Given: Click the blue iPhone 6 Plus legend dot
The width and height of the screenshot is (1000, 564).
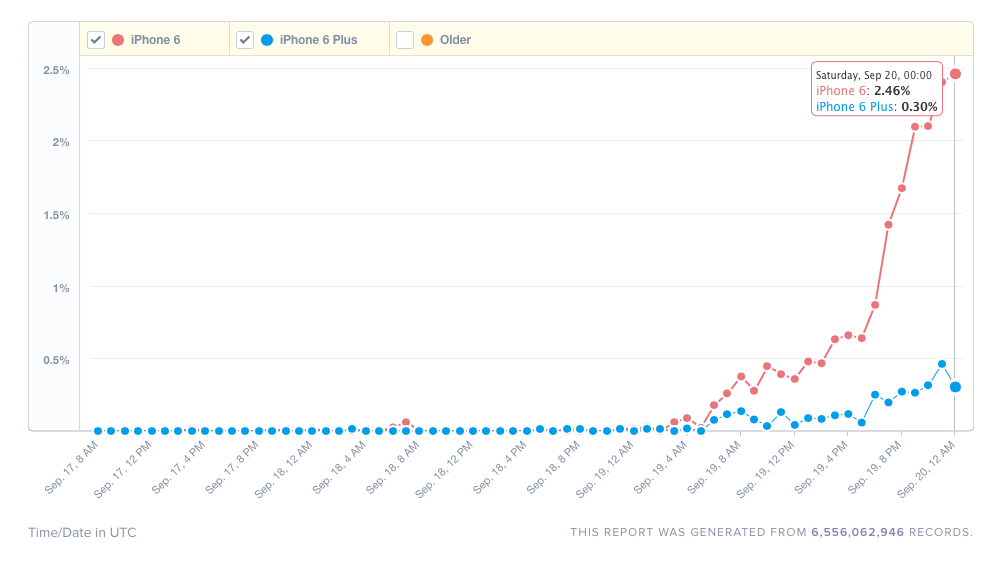Looking at the screenshot, I should pos(267,40).
